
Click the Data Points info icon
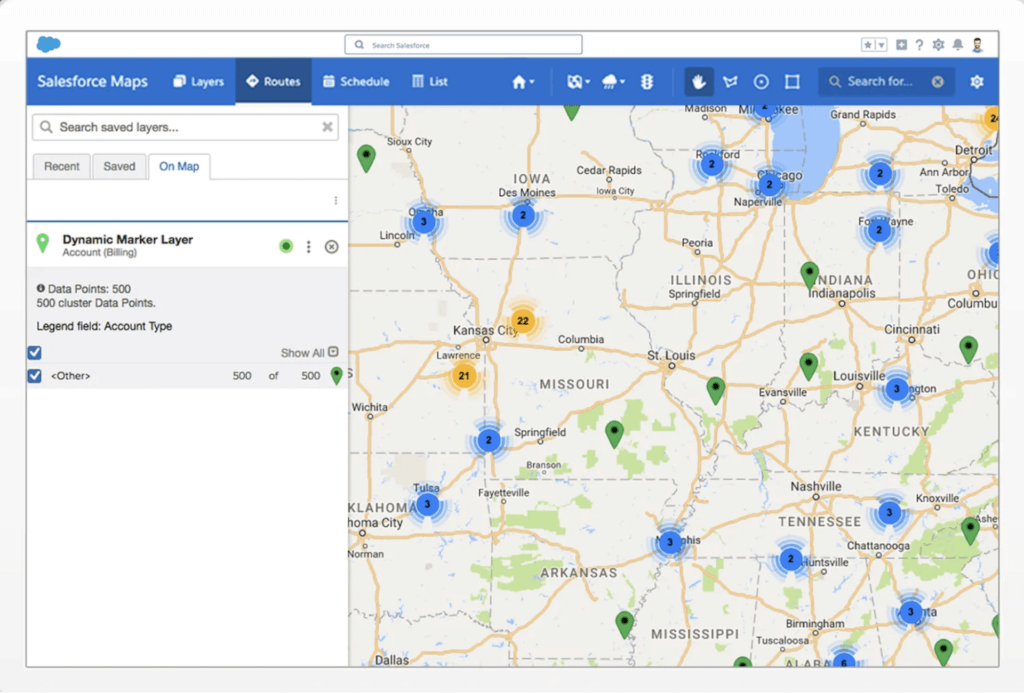pyautogui.click(x=40, y=288)
